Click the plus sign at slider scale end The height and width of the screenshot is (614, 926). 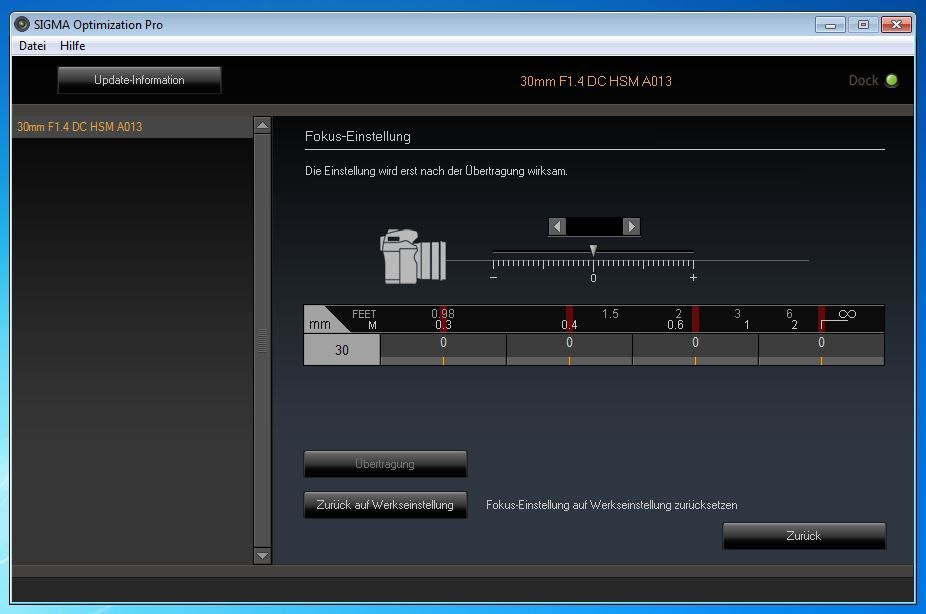693,278
